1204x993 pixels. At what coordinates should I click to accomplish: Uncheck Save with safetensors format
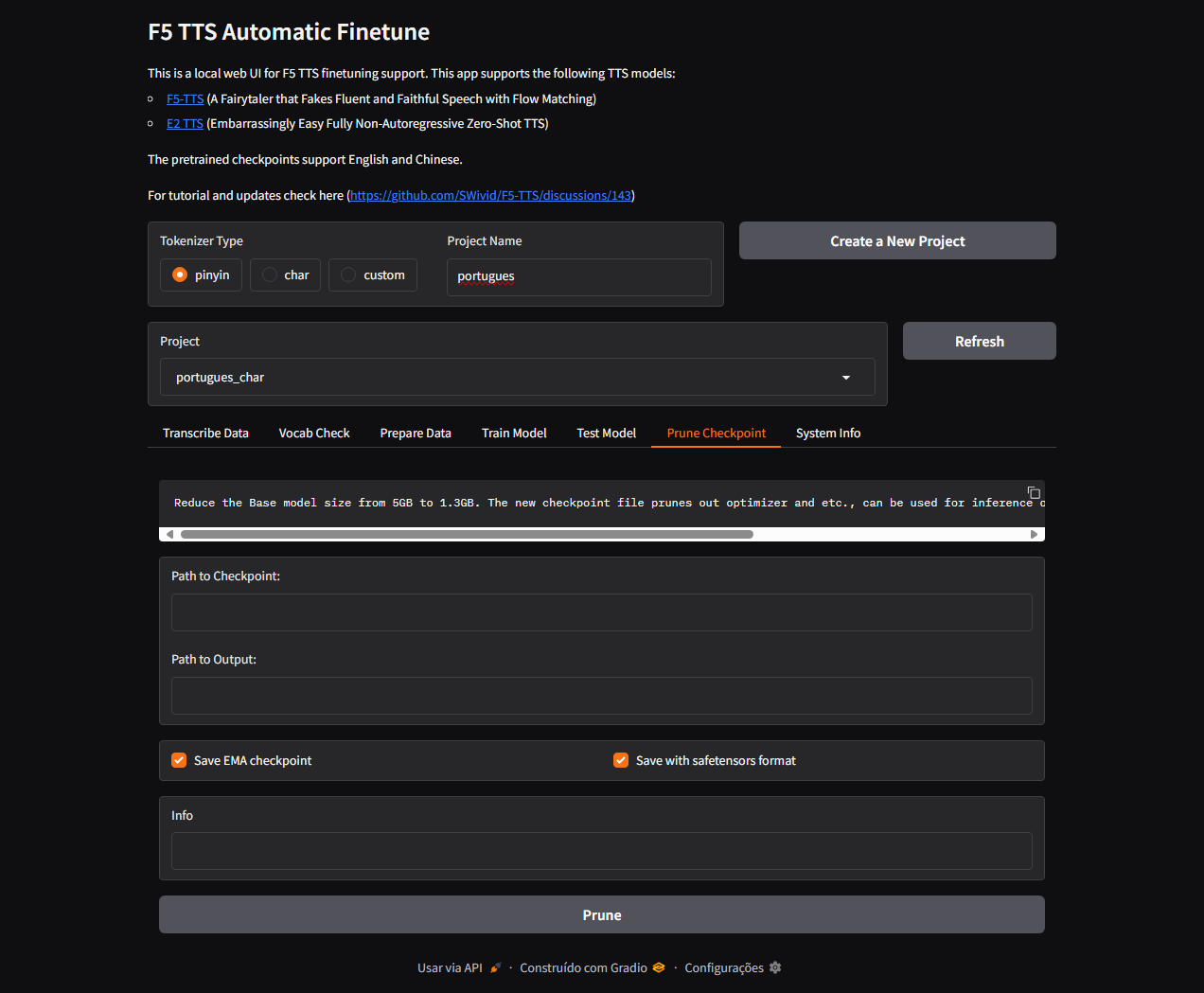621,760
